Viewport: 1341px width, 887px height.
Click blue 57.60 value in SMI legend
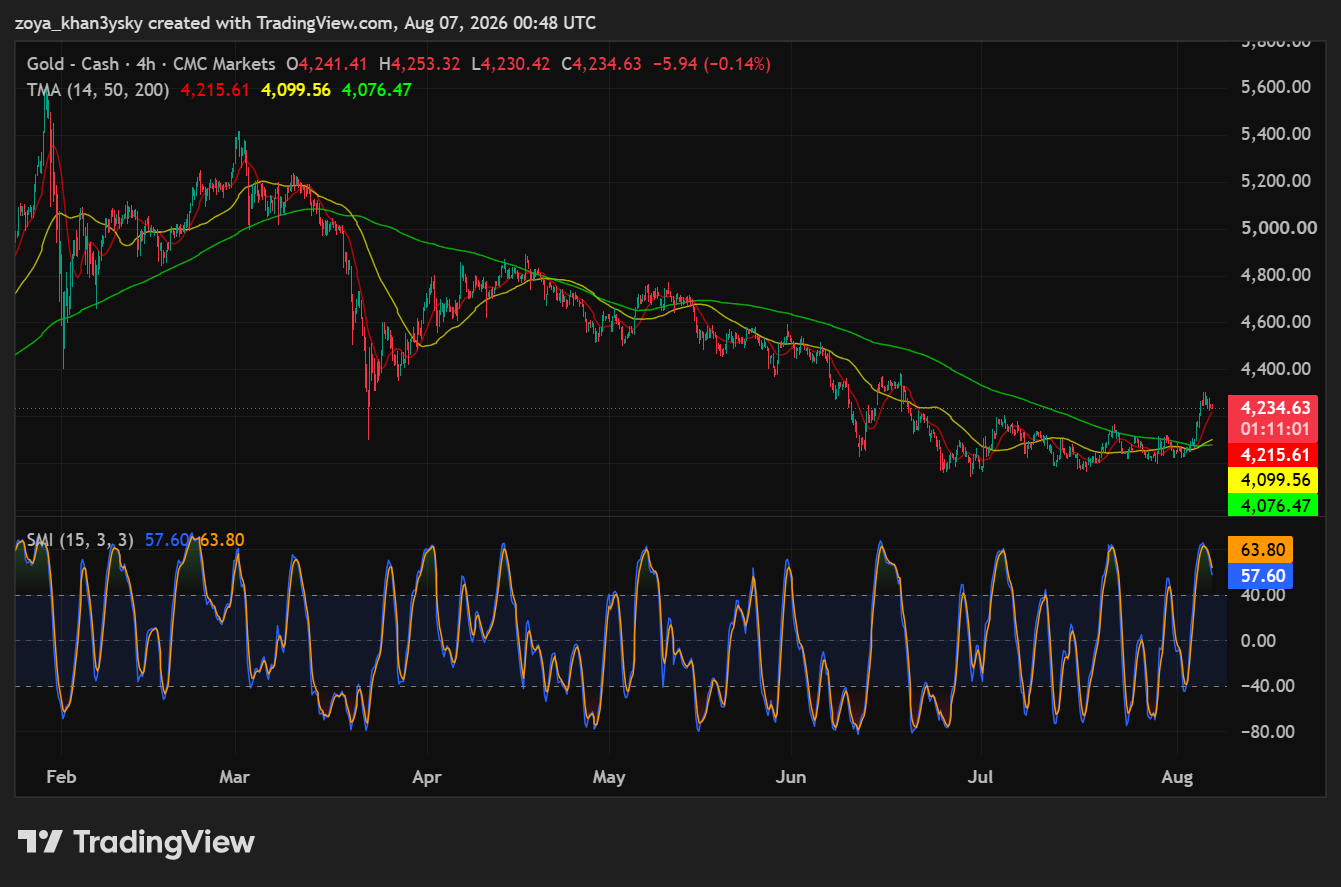(168, 540)
